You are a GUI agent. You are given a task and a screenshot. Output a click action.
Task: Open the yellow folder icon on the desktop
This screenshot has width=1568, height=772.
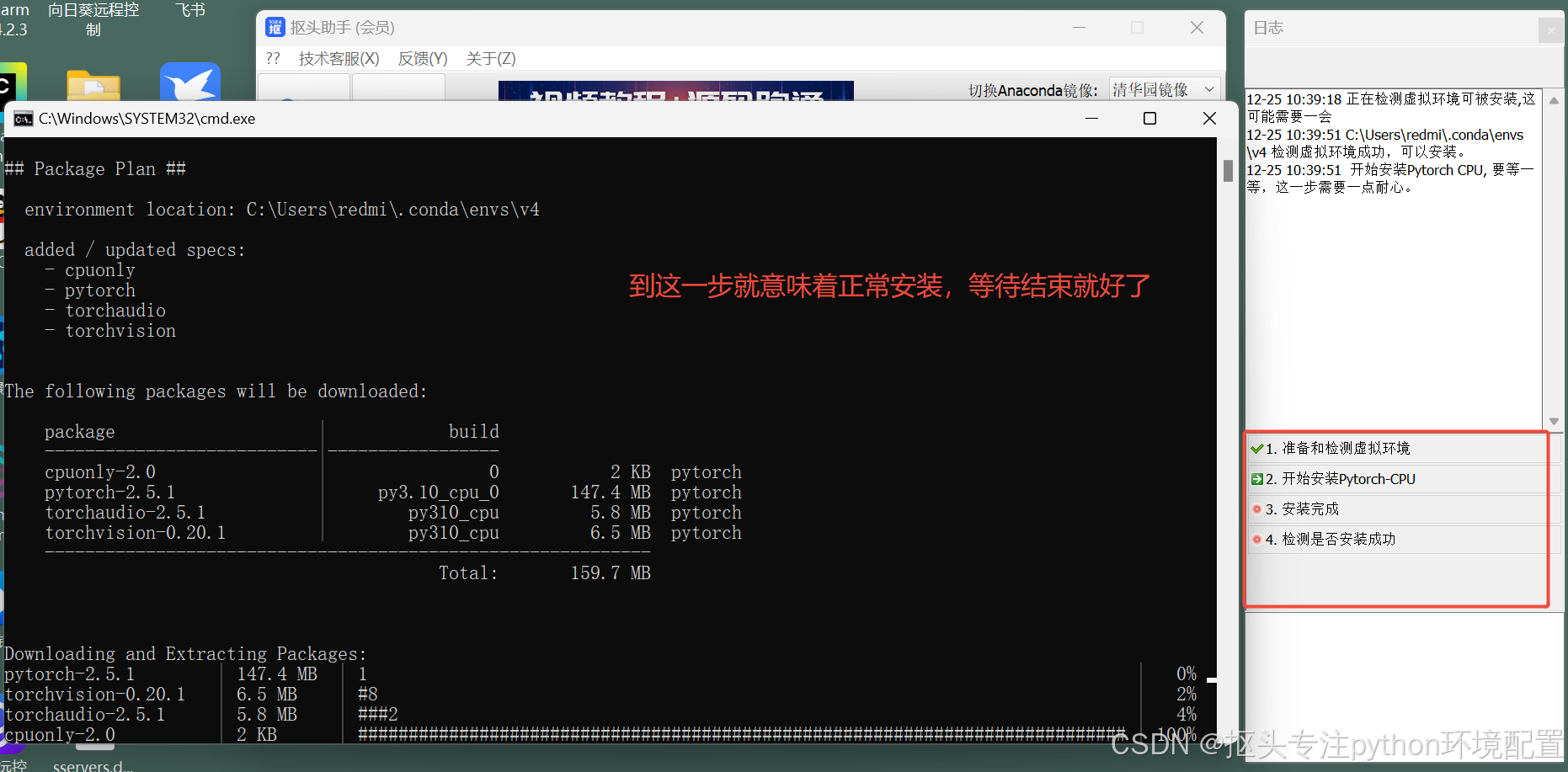click(x=93, y=84)
